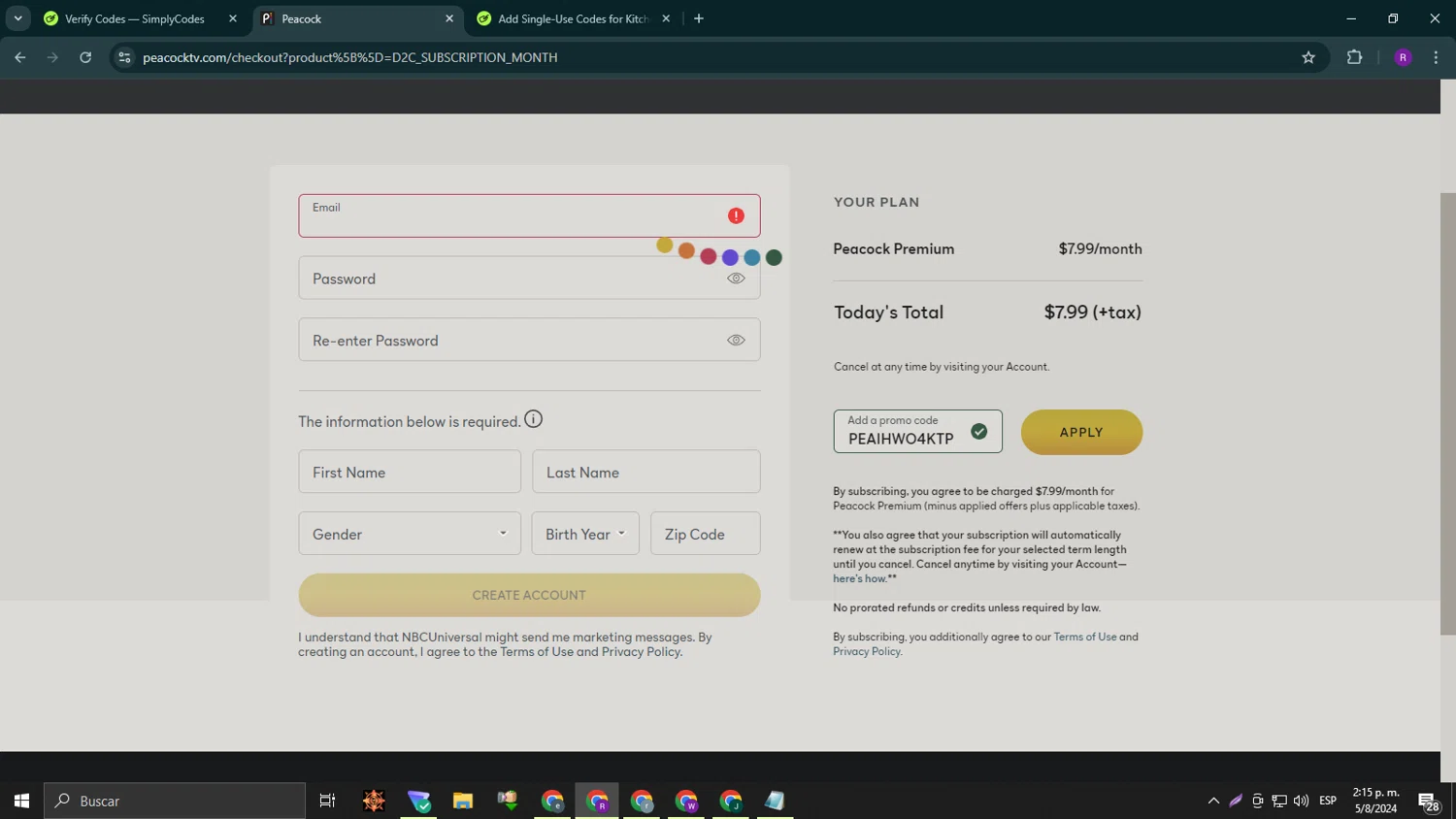The width and height of the screenshot is (1456, 819).
Task: Open Task View on the taskbar
Action: (327, 801)
